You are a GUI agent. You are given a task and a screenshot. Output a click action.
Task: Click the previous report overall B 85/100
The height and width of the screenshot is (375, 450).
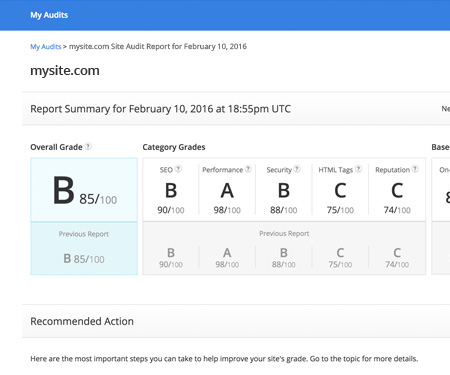pos(84,259)
